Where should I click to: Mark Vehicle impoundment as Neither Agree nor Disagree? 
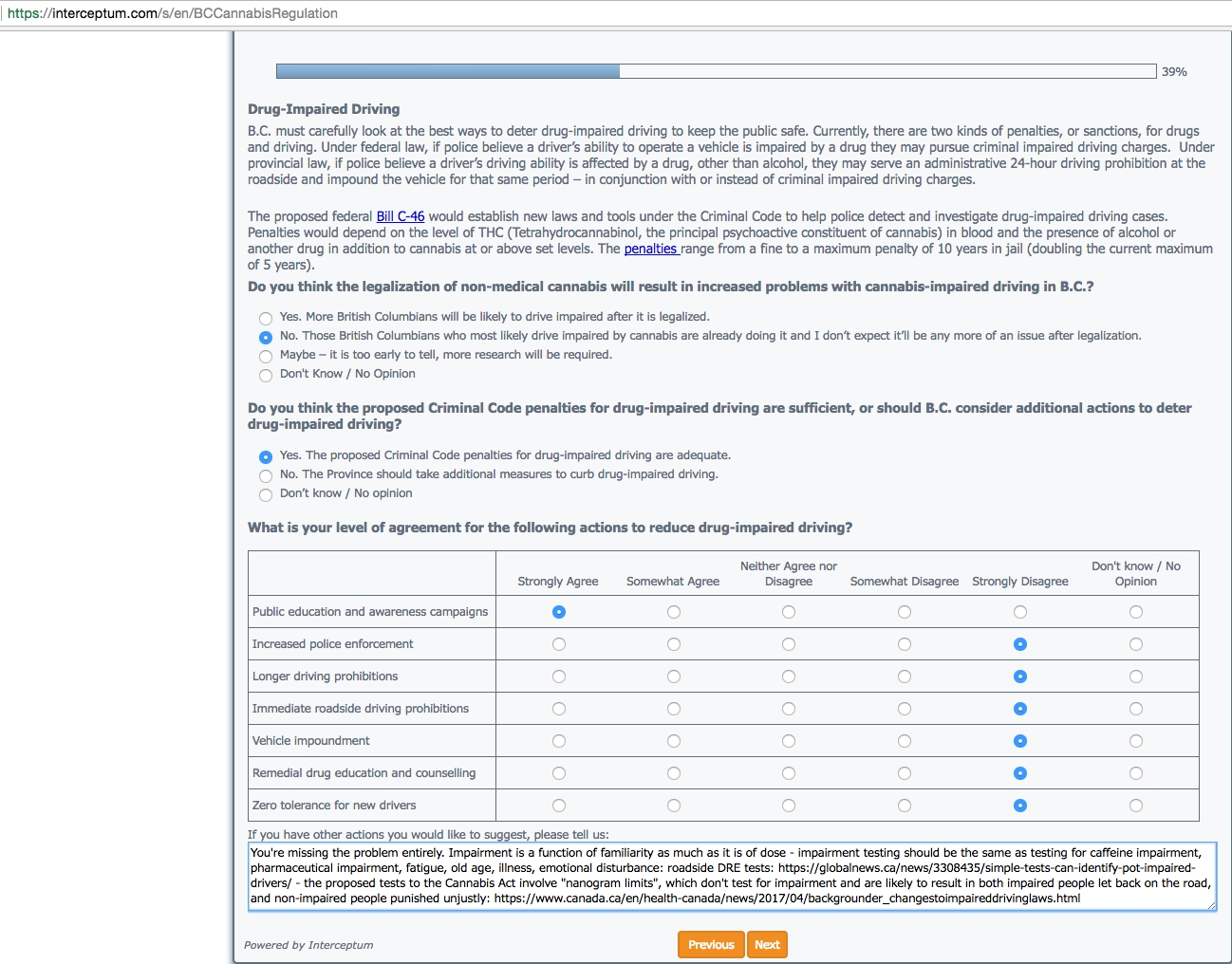point(789,741)
